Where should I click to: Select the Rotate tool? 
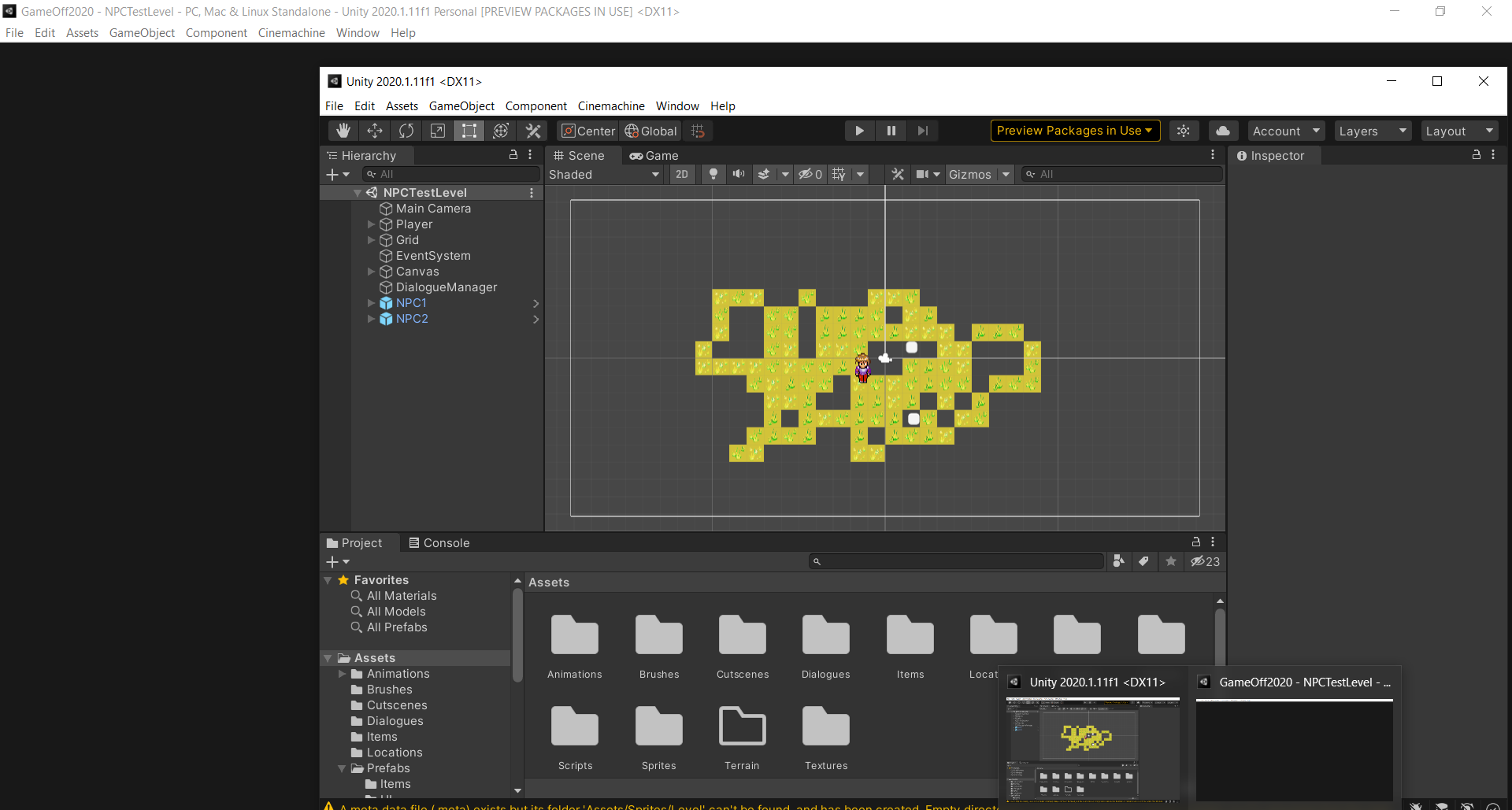click(x=406, y=131)
